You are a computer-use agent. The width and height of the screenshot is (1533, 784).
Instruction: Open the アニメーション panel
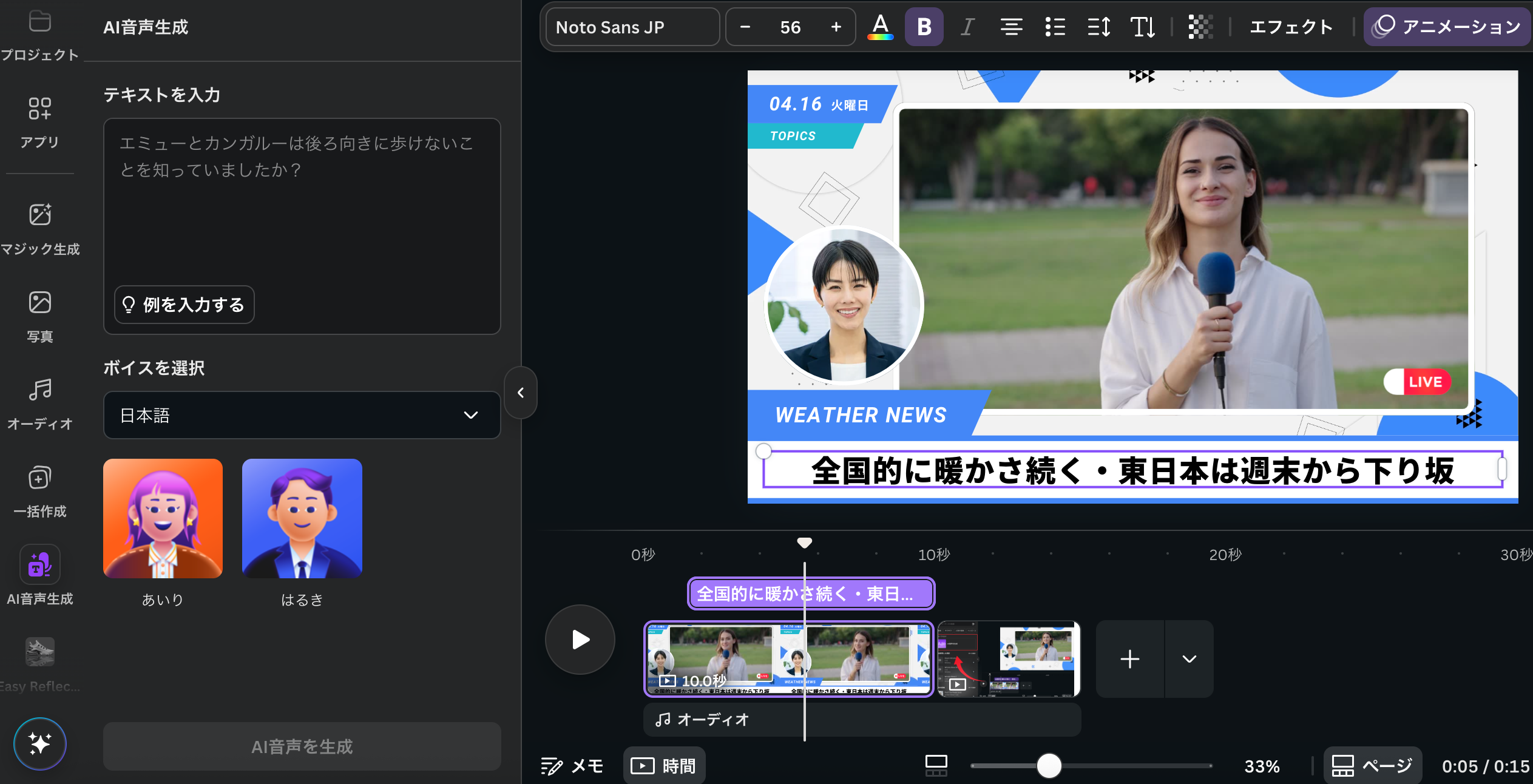[x=1447, y=27]
